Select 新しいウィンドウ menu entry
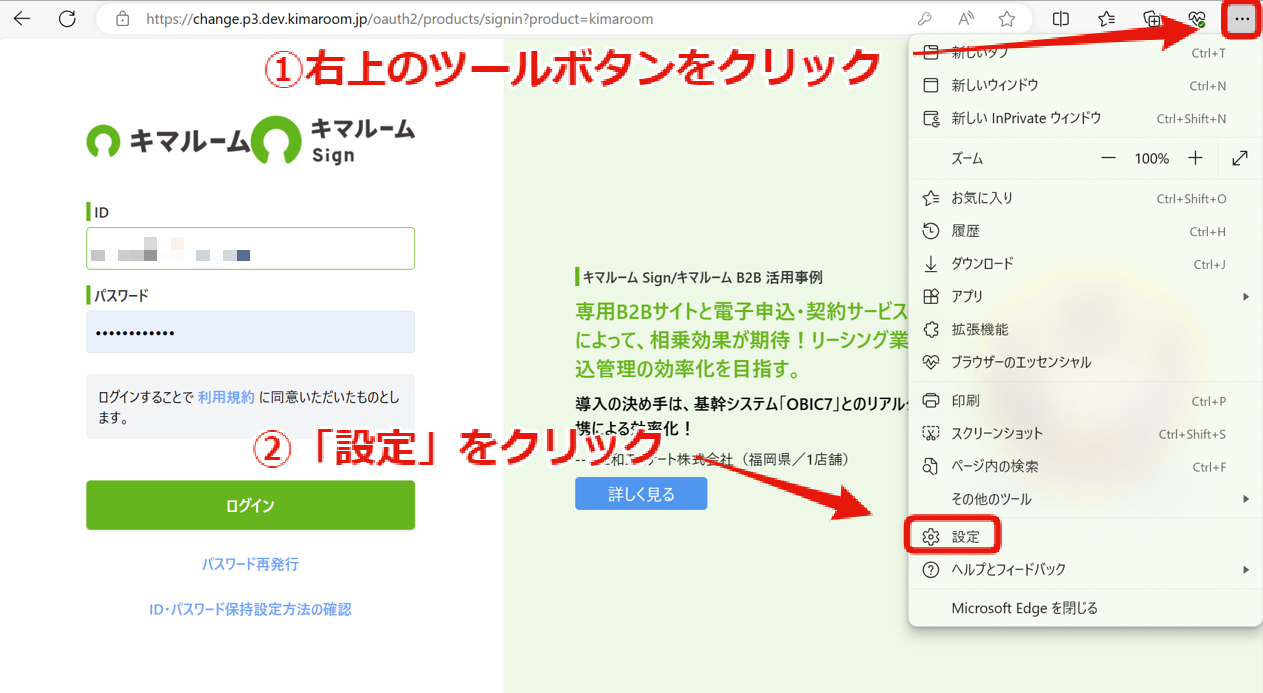Image resolution: width=1263 pixels, height=693 pixels. point(1085,86)
